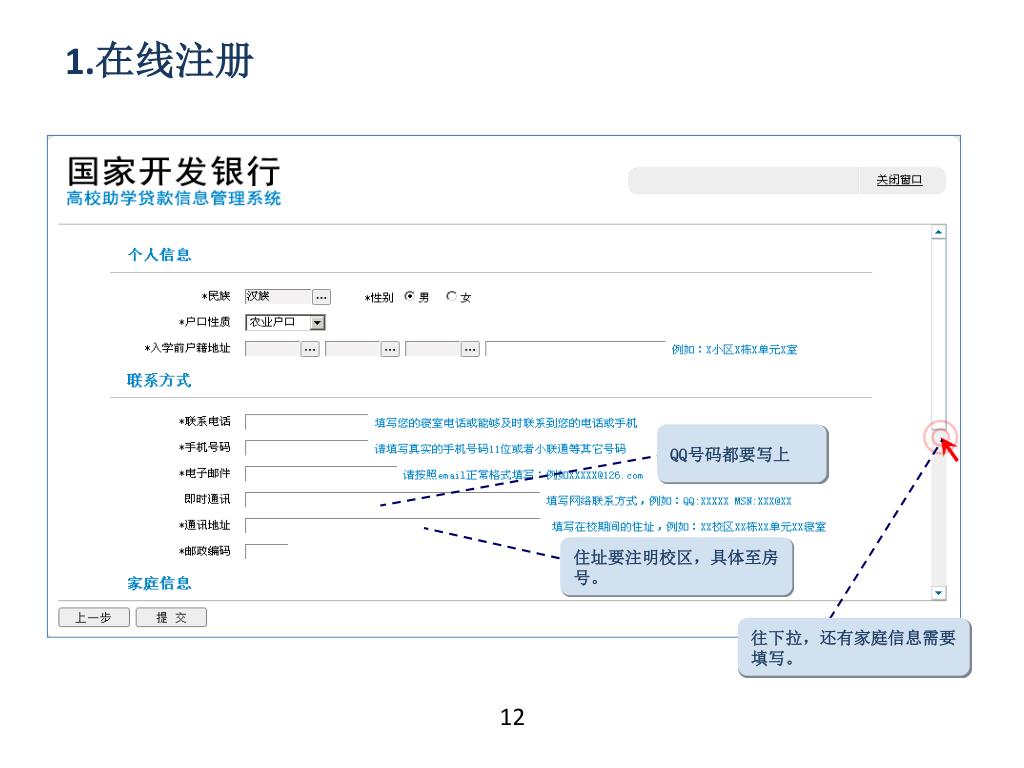Click the scrollbar up arrow

(x=938, y=232)
